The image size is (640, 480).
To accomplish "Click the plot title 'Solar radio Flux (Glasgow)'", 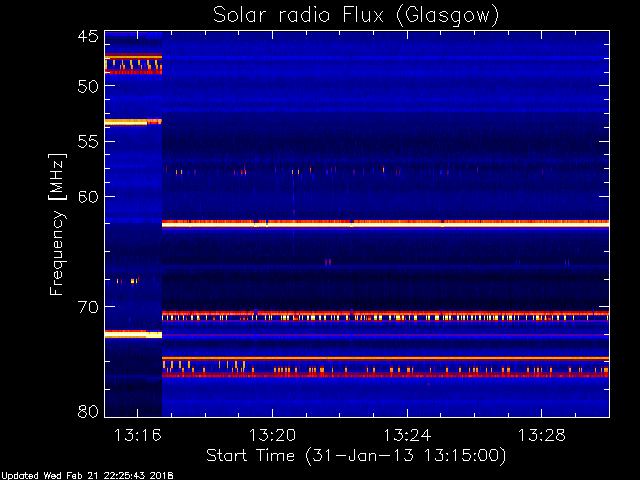I will point(356,16).
